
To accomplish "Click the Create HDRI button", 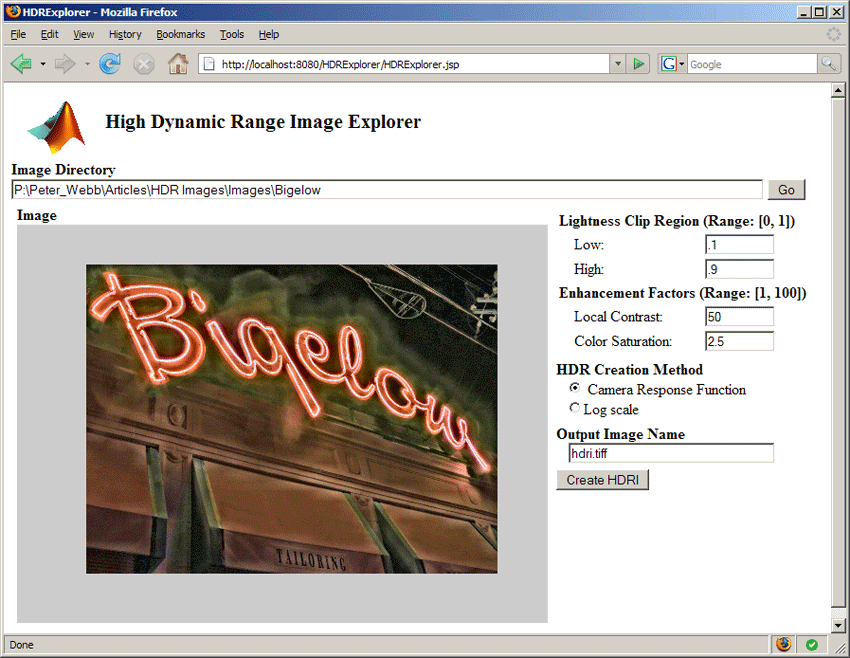I will tap(602, 479).
